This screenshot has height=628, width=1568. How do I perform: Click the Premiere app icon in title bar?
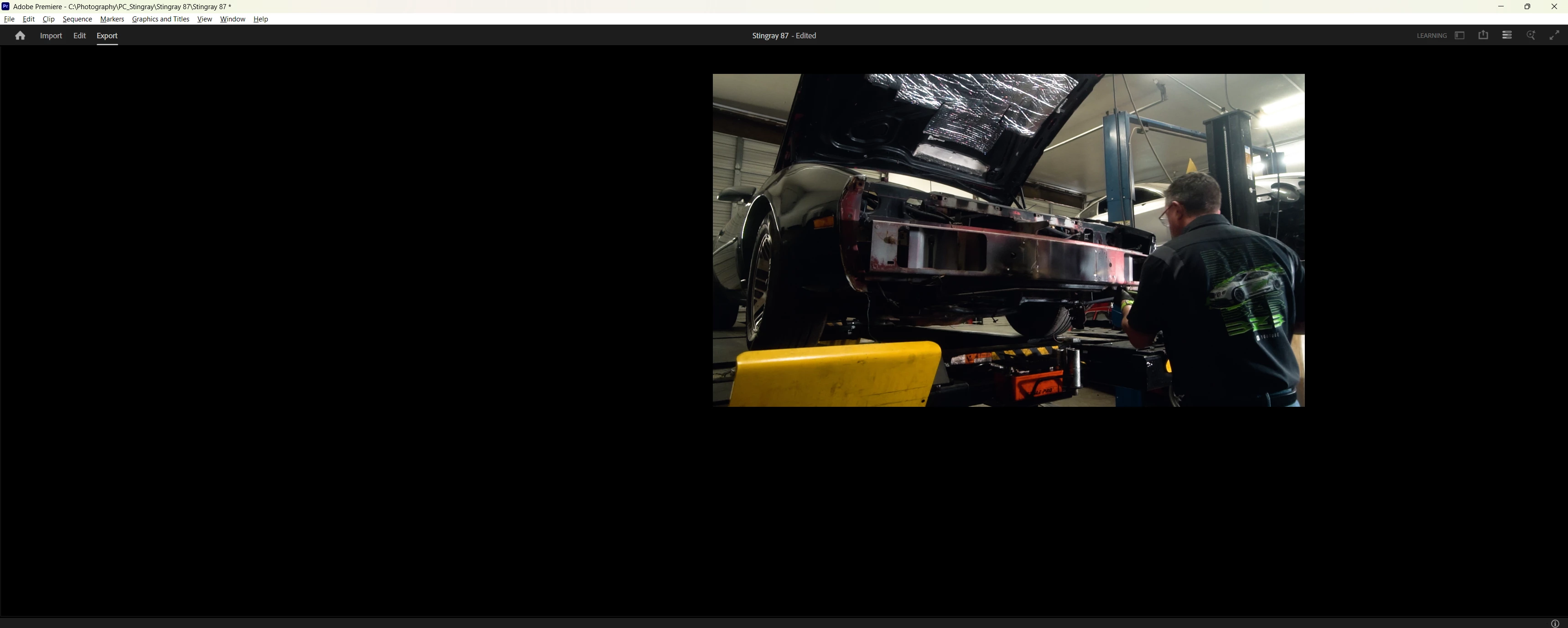5,6
